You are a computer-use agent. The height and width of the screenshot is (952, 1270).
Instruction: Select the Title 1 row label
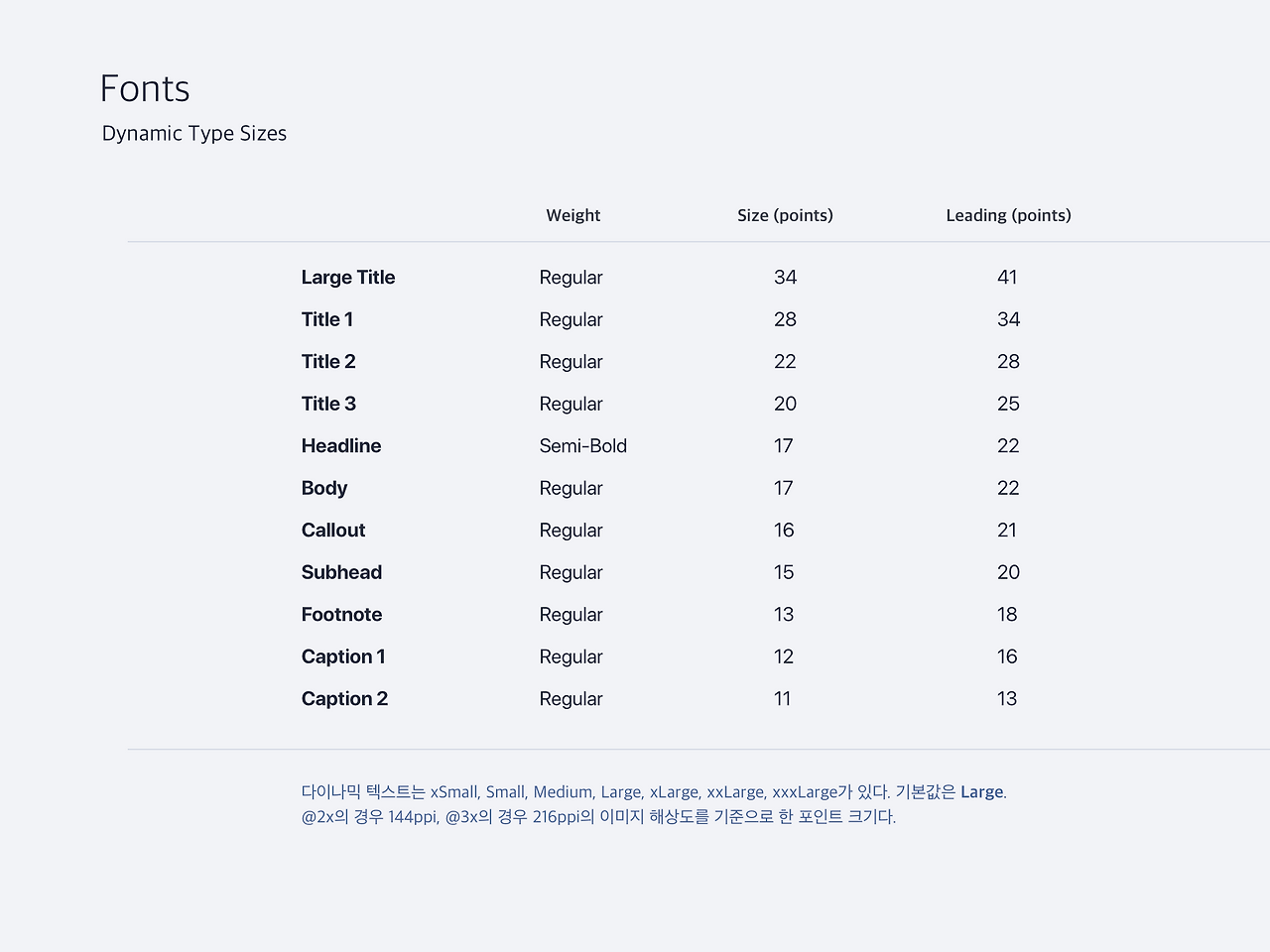click(x=327, y=319)
